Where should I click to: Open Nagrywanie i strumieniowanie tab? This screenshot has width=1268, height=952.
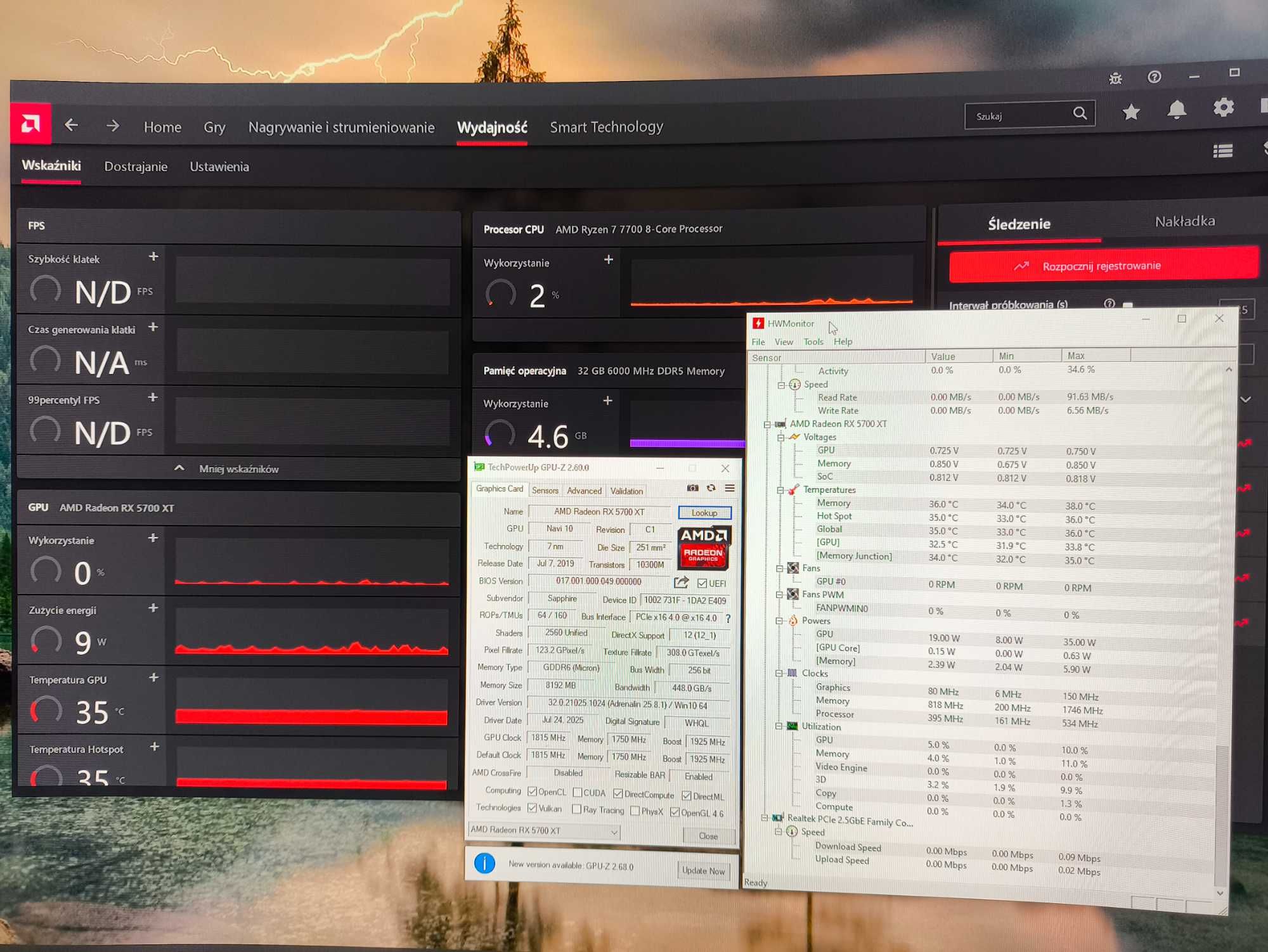(341, 127)
